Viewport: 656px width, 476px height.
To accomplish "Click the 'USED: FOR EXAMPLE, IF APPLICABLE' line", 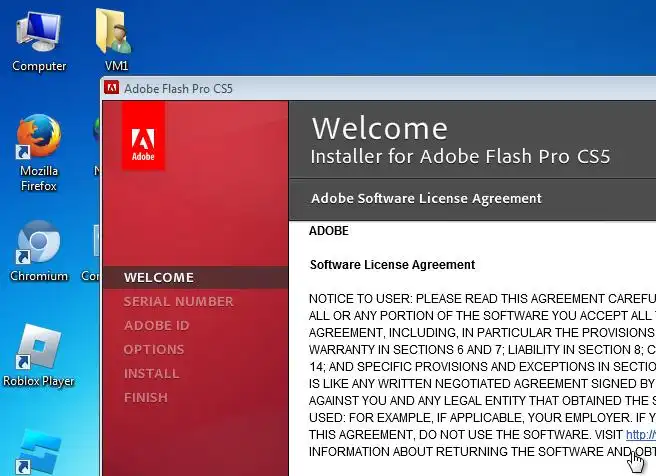I will tap(482, 417).
